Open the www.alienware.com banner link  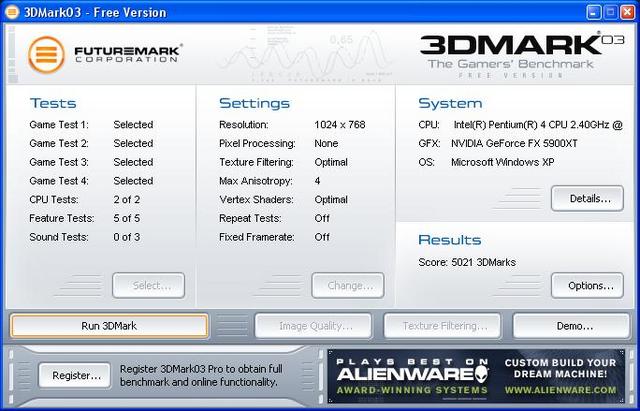click(561, 389)
